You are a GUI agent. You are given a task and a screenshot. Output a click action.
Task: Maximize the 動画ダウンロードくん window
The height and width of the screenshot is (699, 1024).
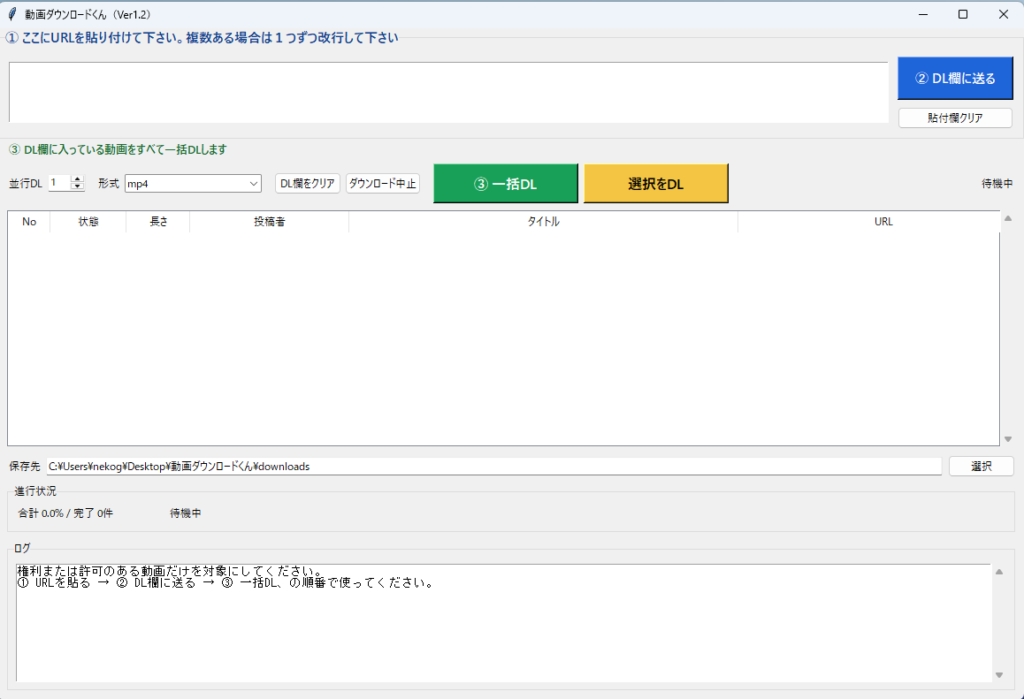point(963,14)
